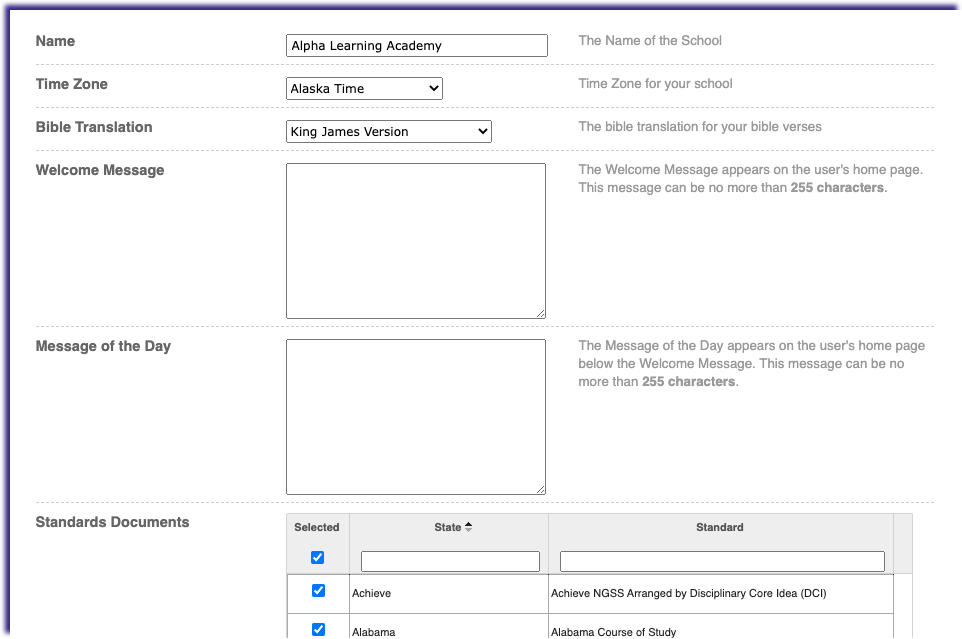Toggle the select-all checkbox in Selected column
The height and width of the screenshot is (639, 962).
[x=318, y=557]
